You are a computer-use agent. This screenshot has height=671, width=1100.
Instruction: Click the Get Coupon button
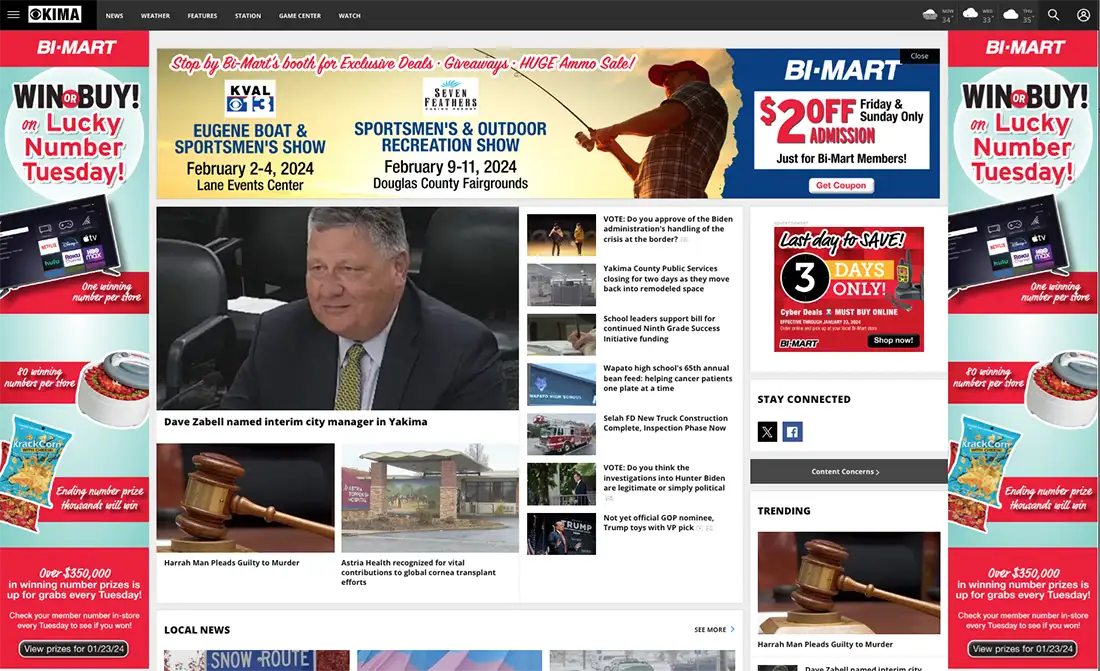840,185
